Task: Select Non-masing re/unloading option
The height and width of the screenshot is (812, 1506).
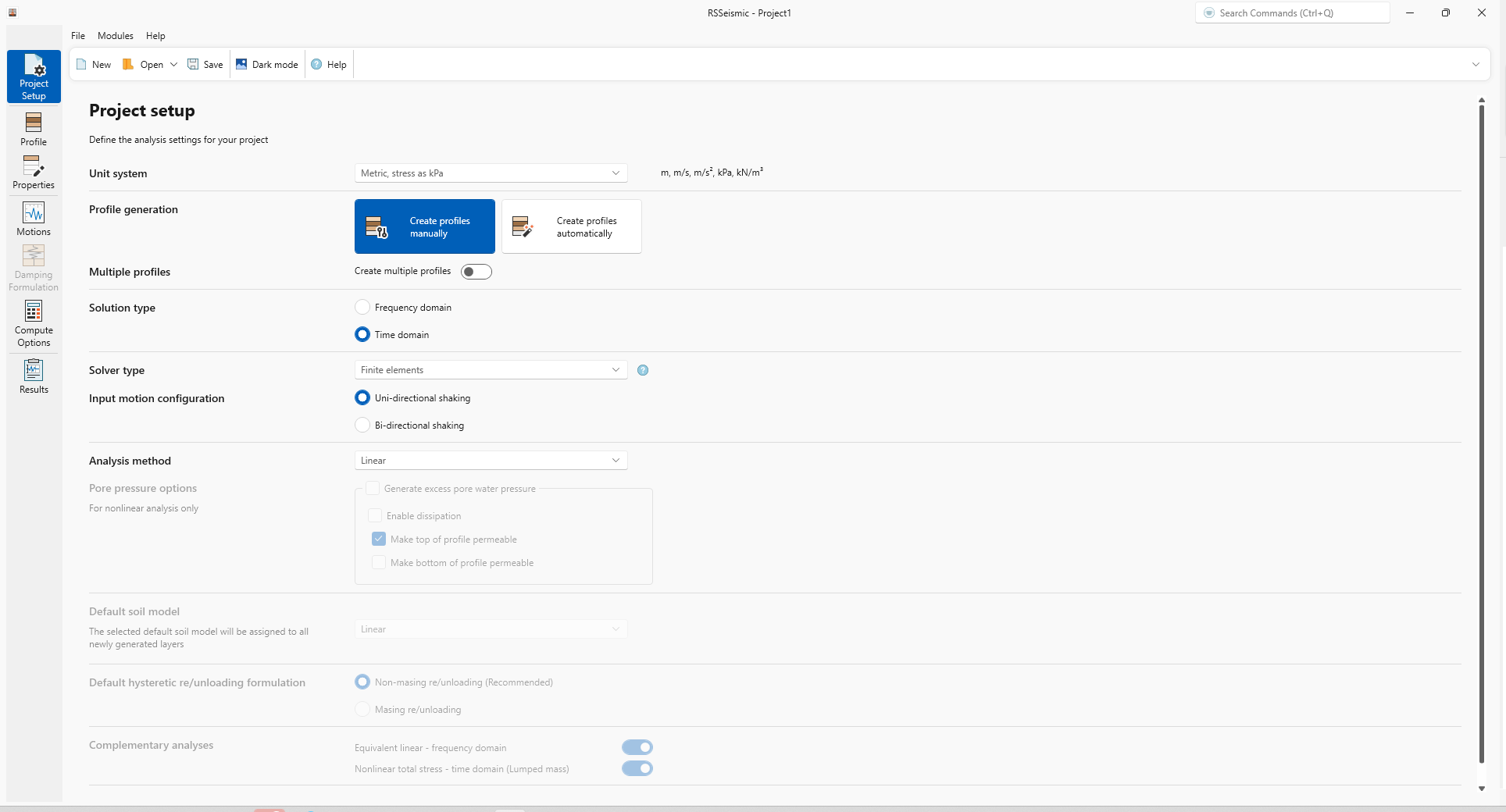Action: pos(362,682)
